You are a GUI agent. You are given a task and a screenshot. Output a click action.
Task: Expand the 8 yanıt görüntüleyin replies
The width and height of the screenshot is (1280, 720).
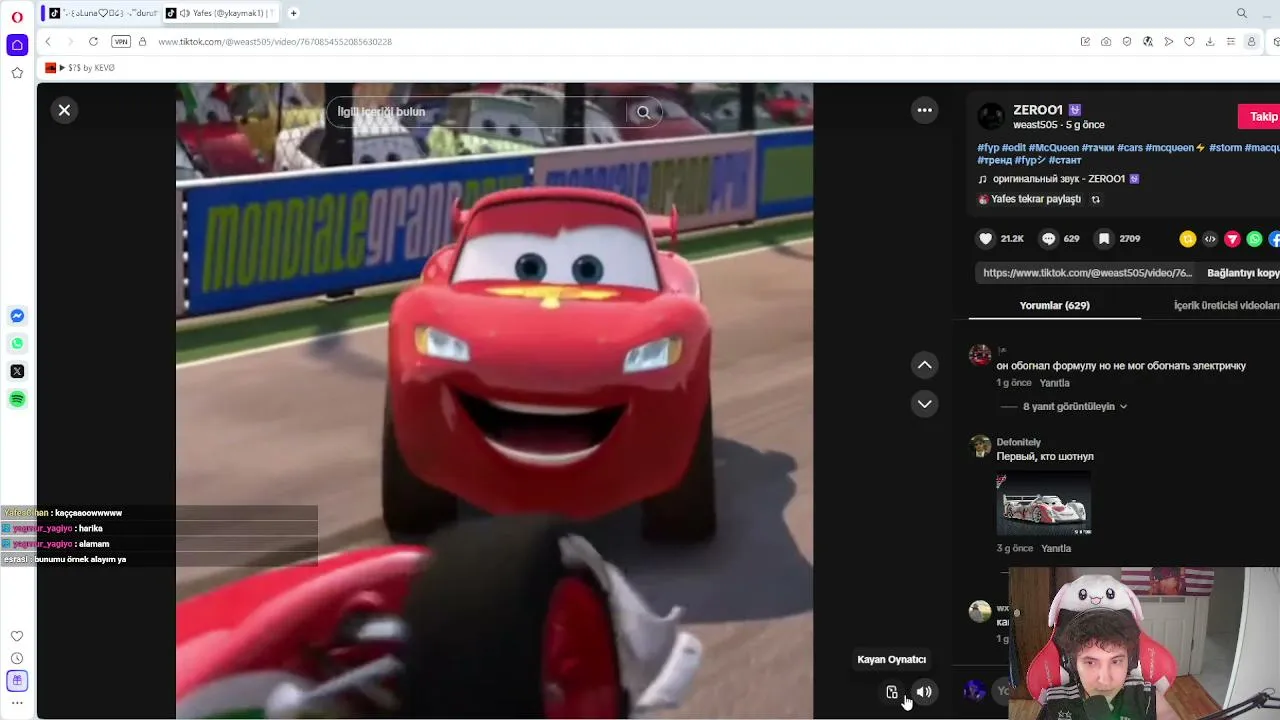(x=1074, y=407)
